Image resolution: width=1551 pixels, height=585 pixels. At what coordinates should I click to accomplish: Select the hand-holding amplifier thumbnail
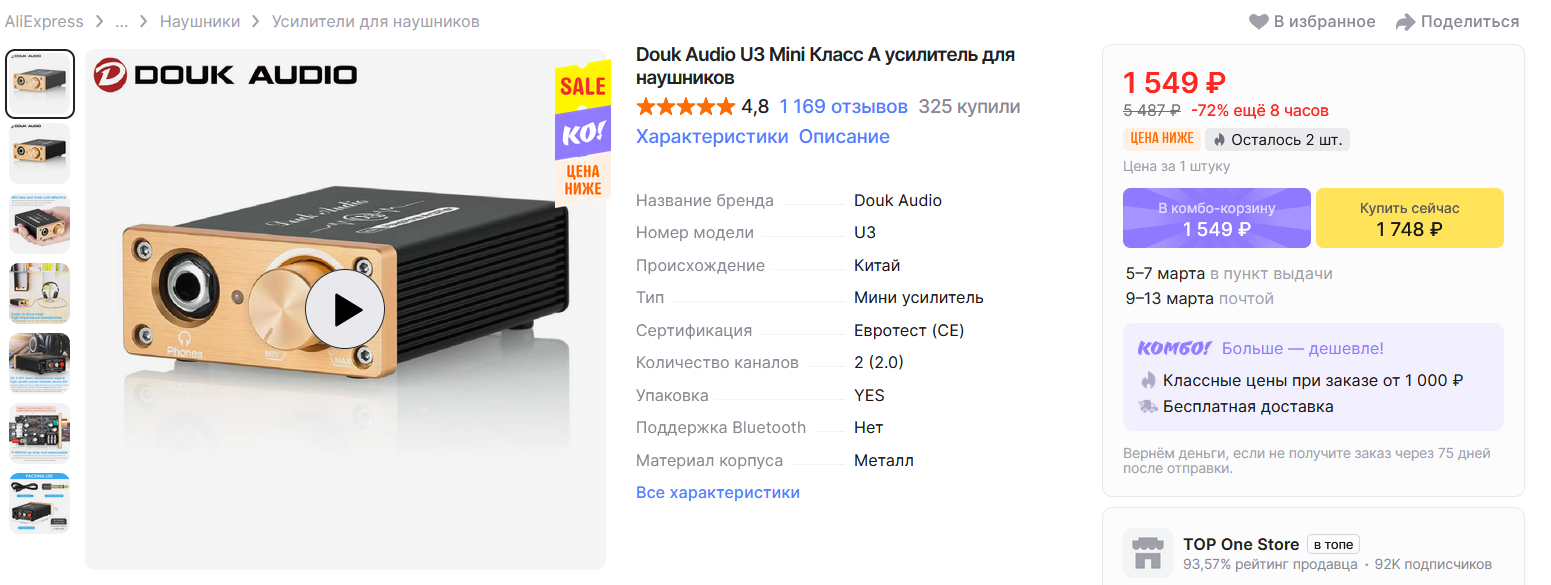click(40, 224)
